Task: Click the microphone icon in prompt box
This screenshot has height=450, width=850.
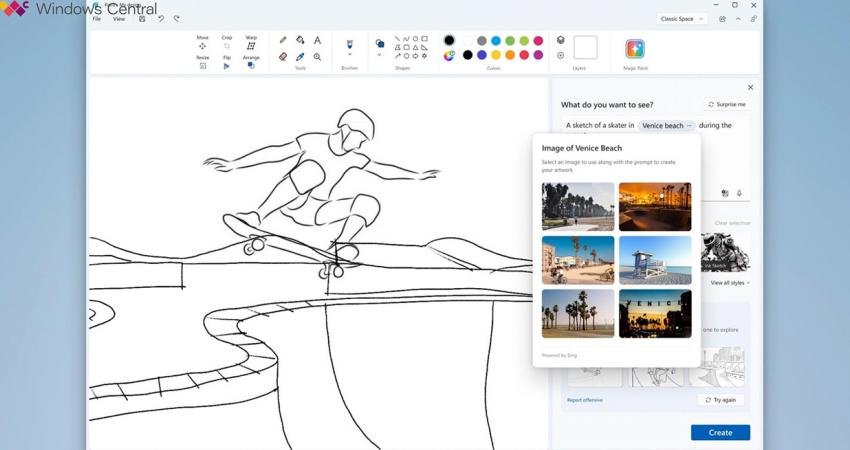Action: click(x=739, y=193)
